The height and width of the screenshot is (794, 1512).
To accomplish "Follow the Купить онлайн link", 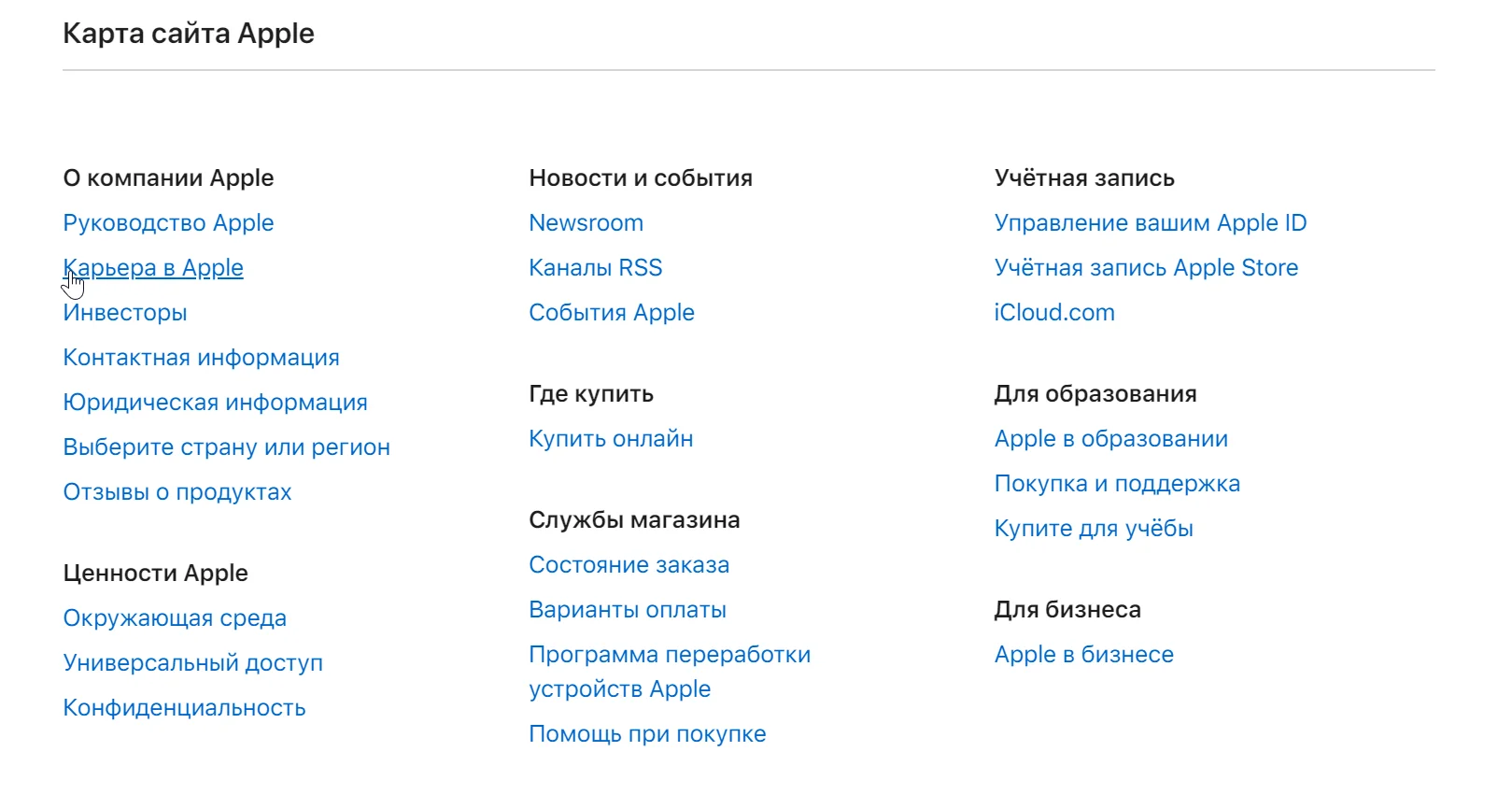I will (611, 439).
